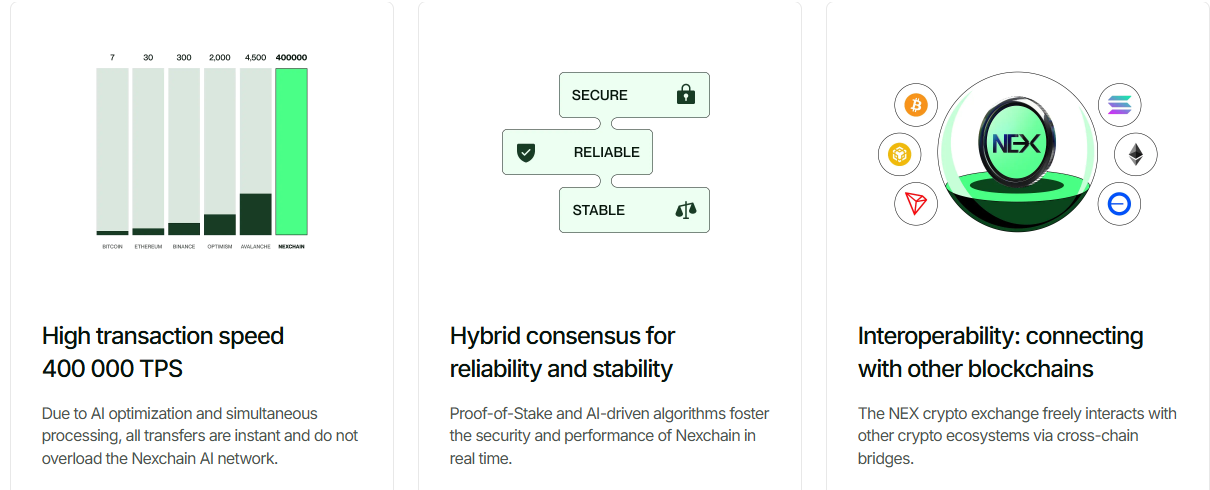Viewport: 1210px width, 490px height.
Task: Click the "Interoperability: connecting with other blockchains" heading
Action: (x=1000, y=352)
